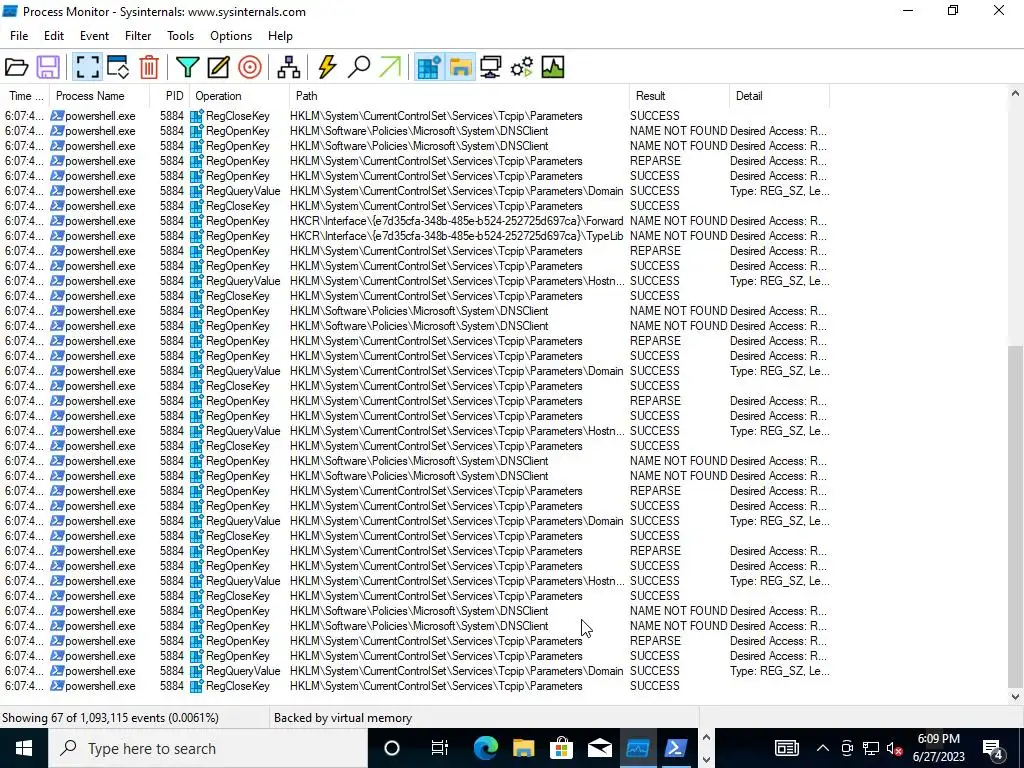
Task: Click the muted volume tray icon
Action: pyautogui.click(x=895, y=748)
